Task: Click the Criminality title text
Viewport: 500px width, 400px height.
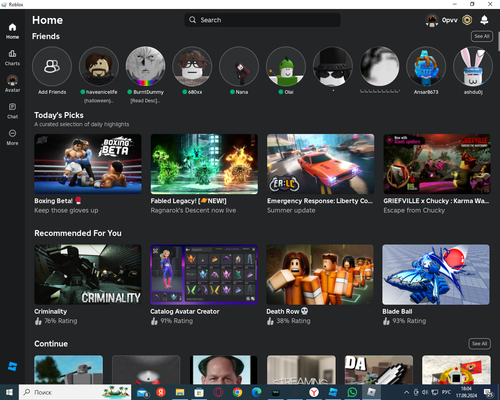Action: tap(51, 312)
